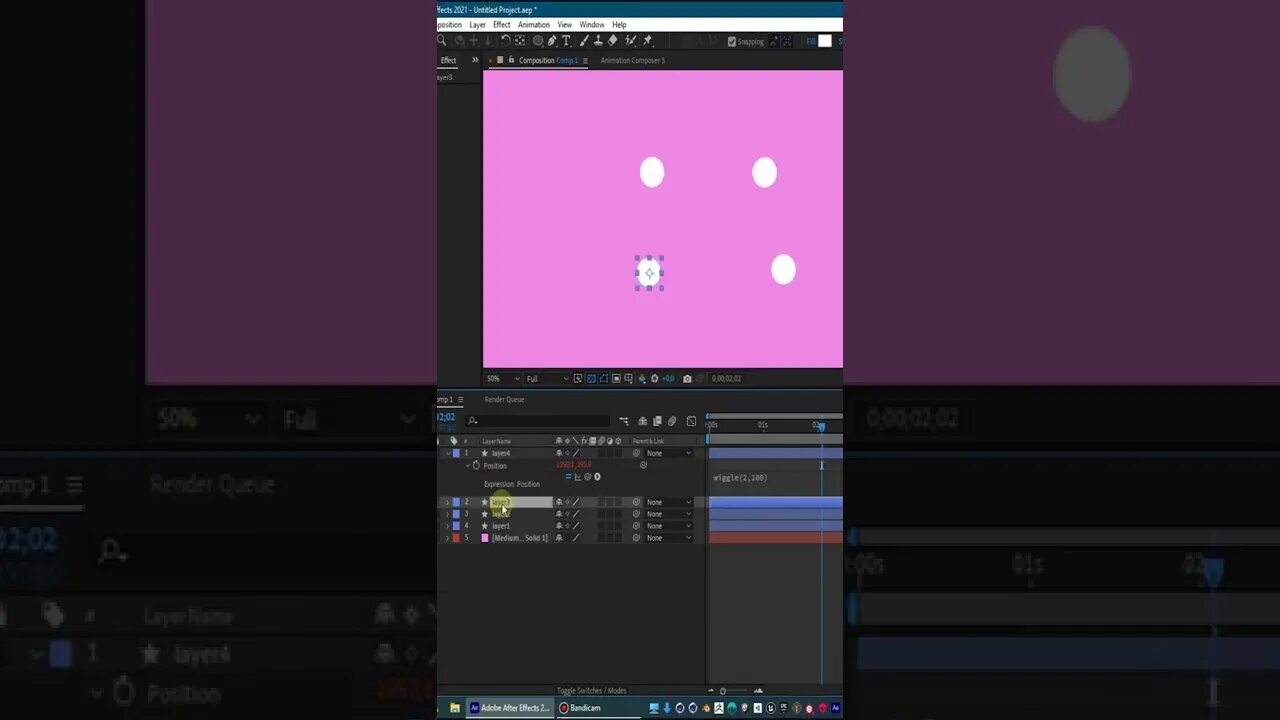The image size is (1280, 720).
Task: Open the Fill color swatch
Action: tap(825, 41)
